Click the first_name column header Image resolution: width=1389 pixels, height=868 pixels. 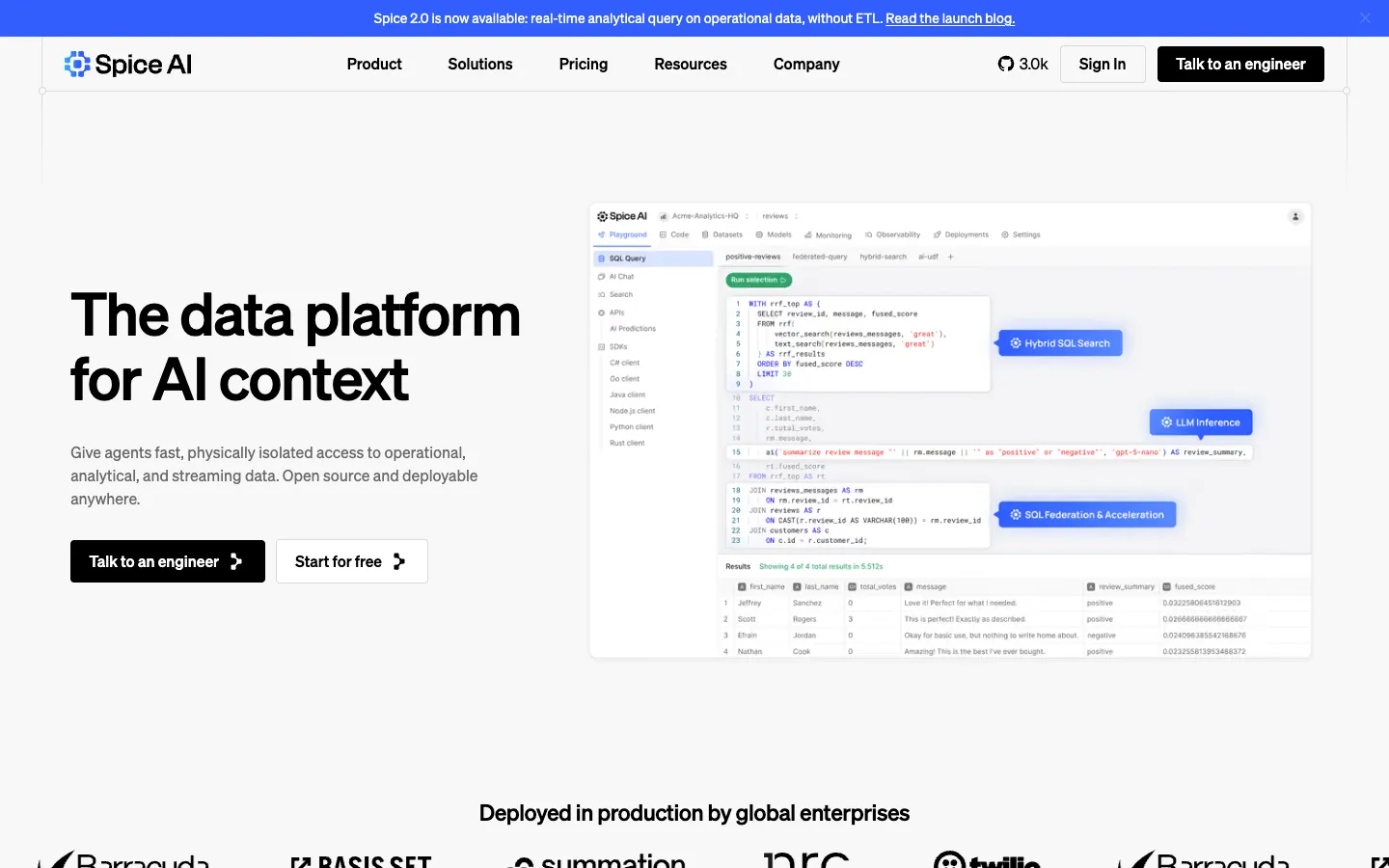point(762,586)
